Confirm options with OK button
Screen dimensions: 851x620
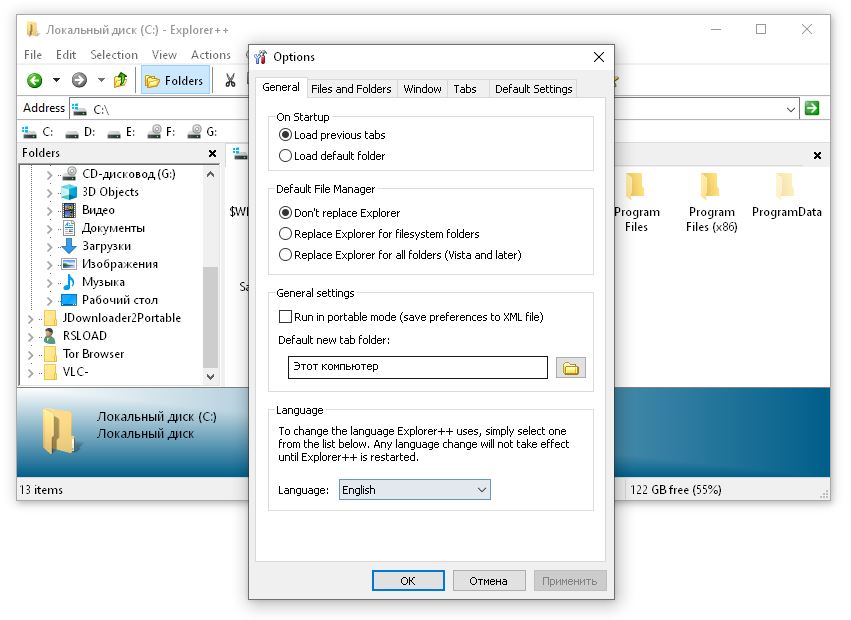[408, 580]
